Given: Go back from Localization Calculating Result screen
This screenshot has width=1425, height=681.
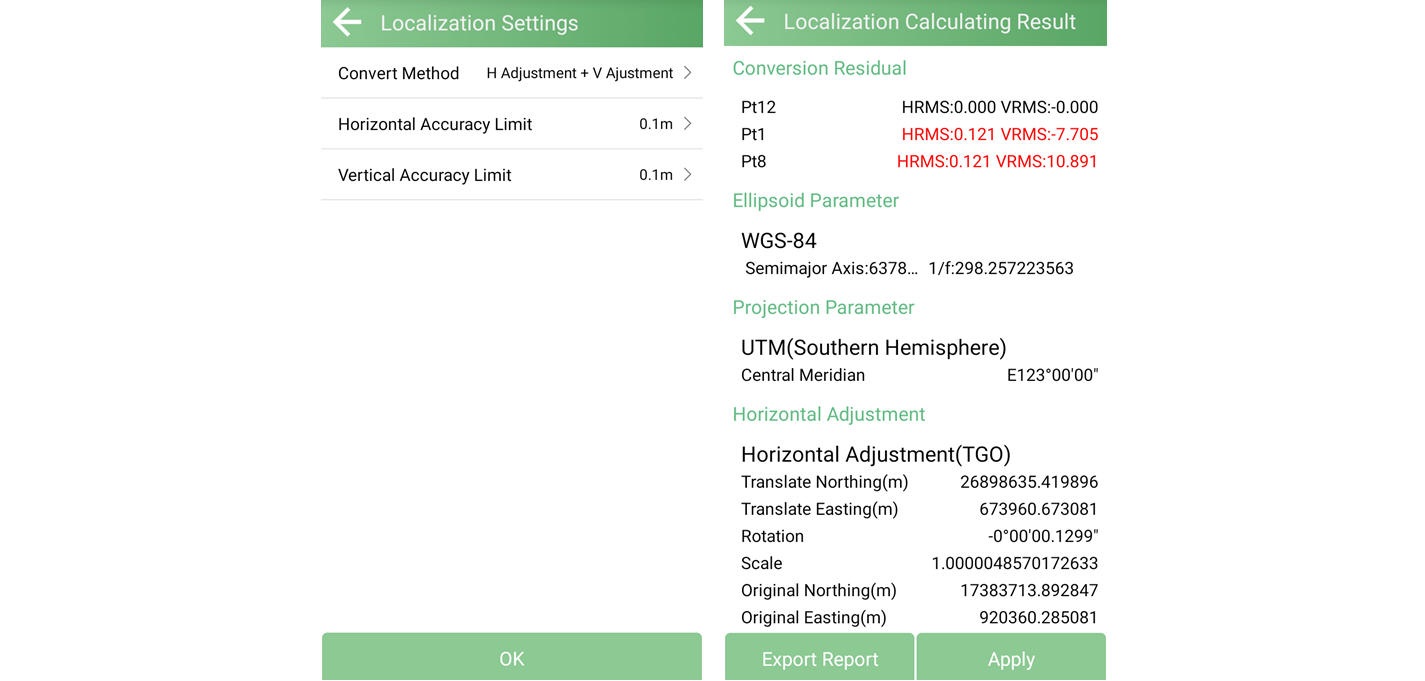Looking at the screenshot, I should 750,21.
